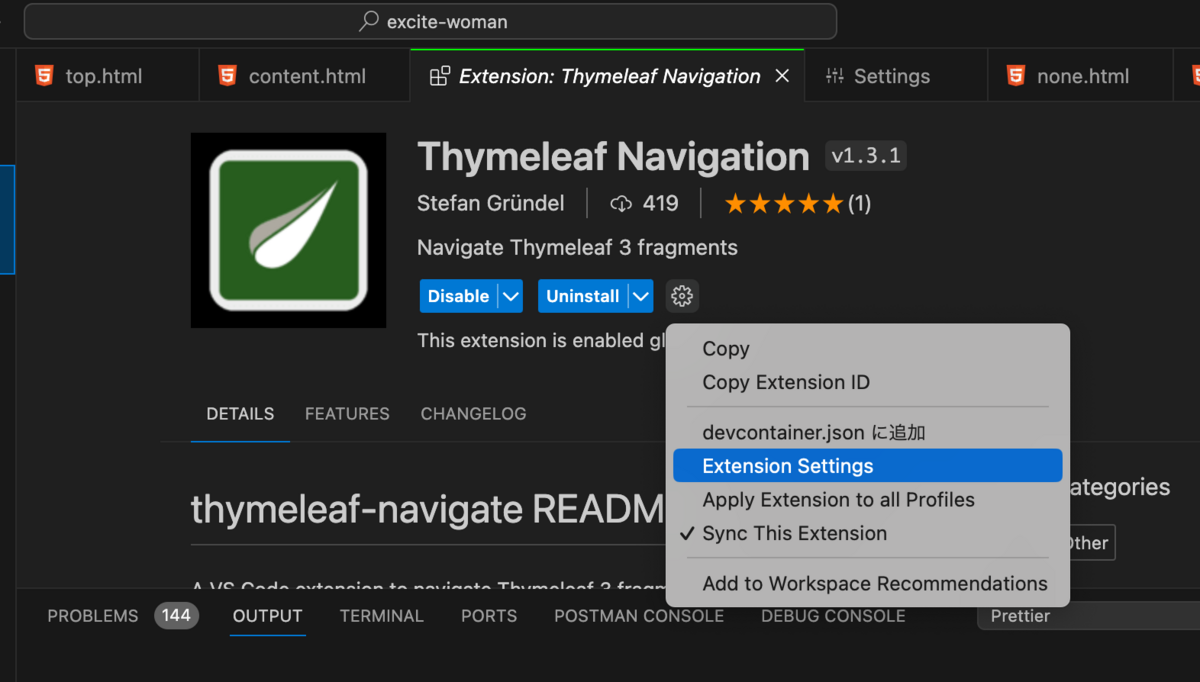Image resolution: width=1200 pixels, height=682 pixels.
Task: Open the POSTMAN CONSOLE panel tab
Action: (639, 616)
